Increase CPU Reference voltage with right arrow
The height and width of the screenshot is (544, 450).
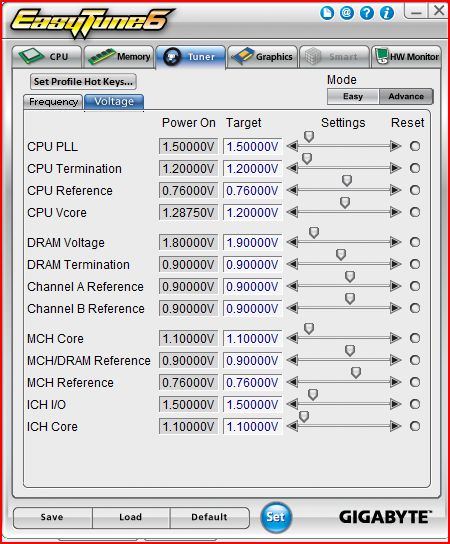point(395,190)
